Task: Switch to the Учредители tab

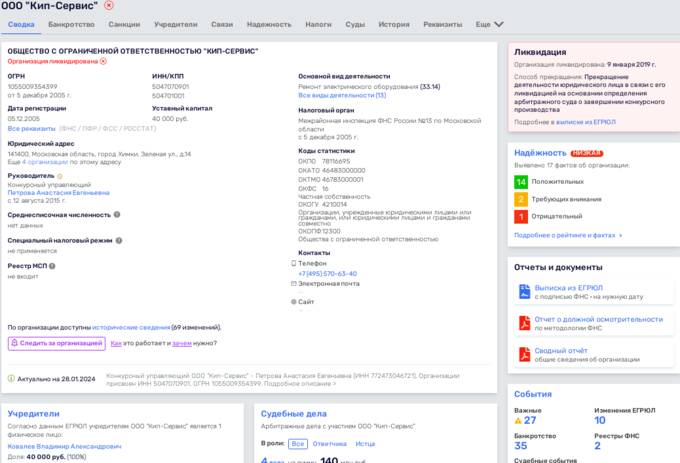Action: pos(176,24)
